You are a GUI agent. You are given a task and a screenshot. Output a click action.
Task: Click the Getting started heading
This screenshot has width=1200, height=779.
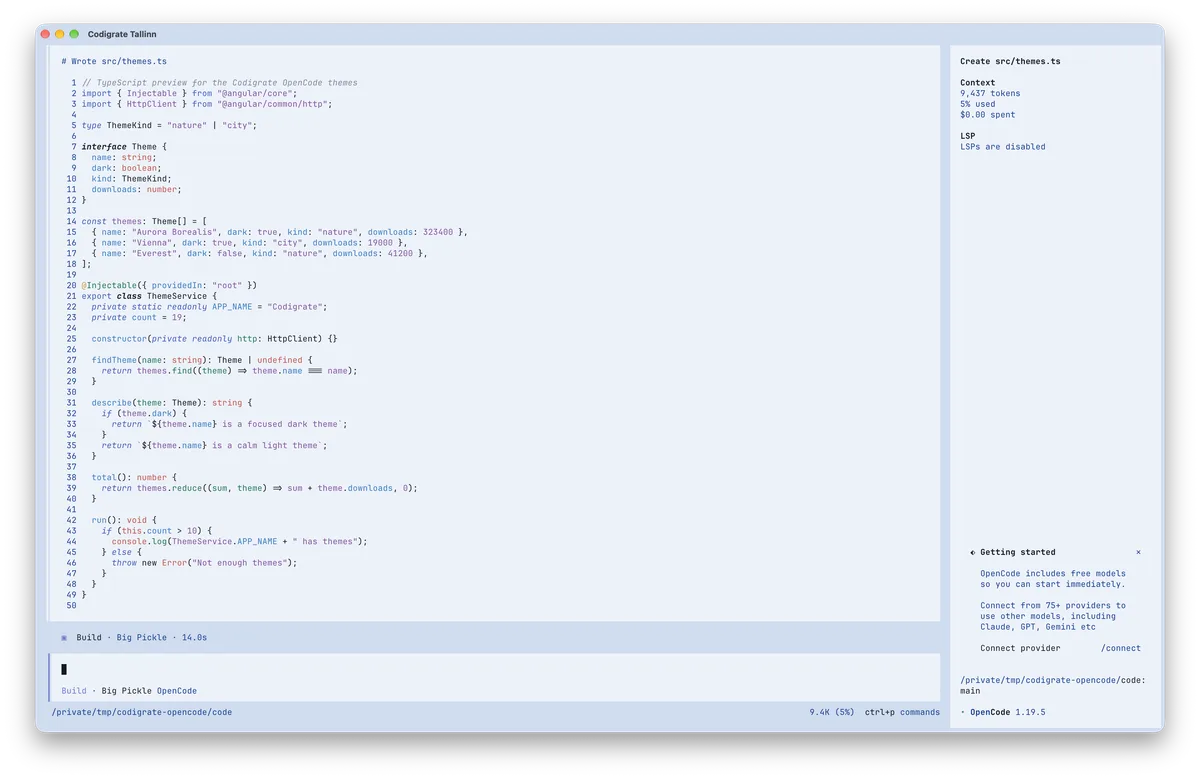1017,552
